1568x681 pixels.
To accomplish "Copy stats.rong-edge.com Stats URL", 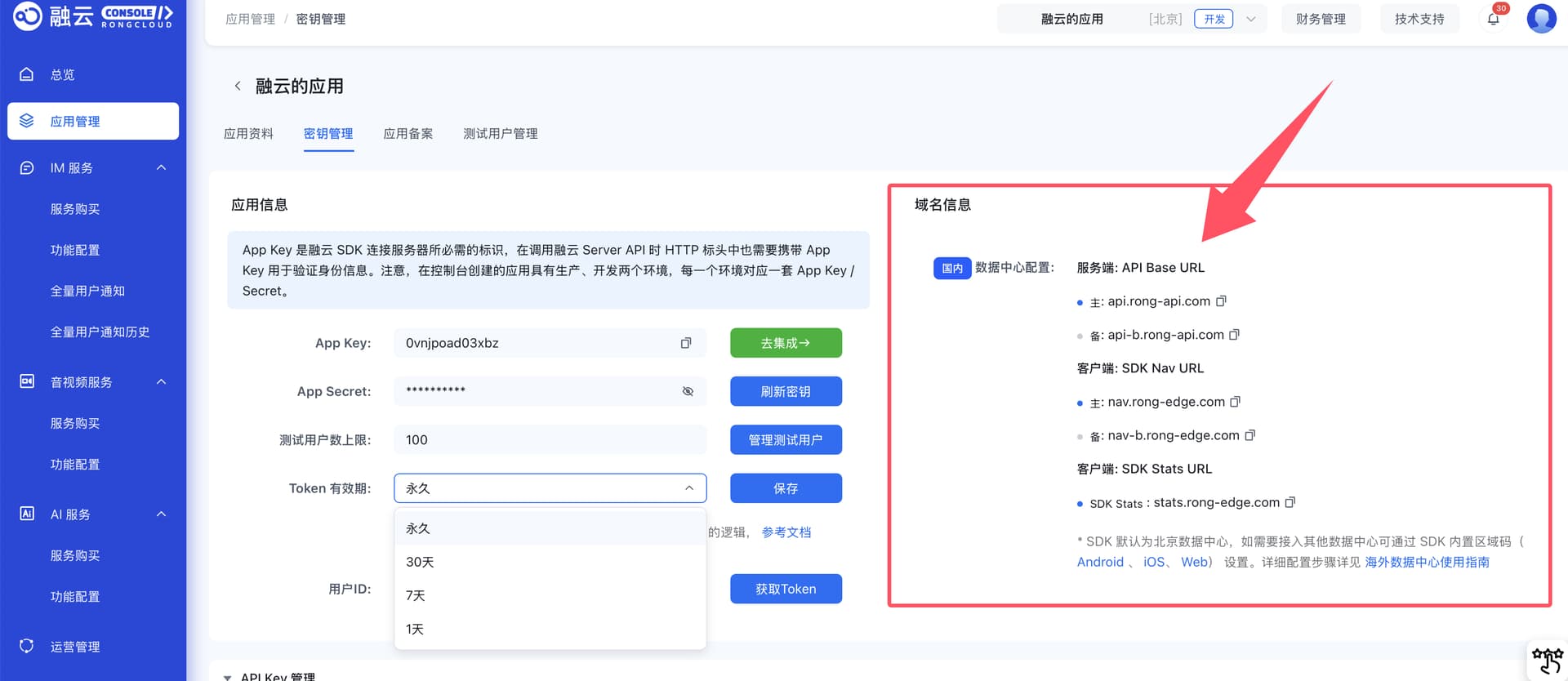I will (1290, 502).
